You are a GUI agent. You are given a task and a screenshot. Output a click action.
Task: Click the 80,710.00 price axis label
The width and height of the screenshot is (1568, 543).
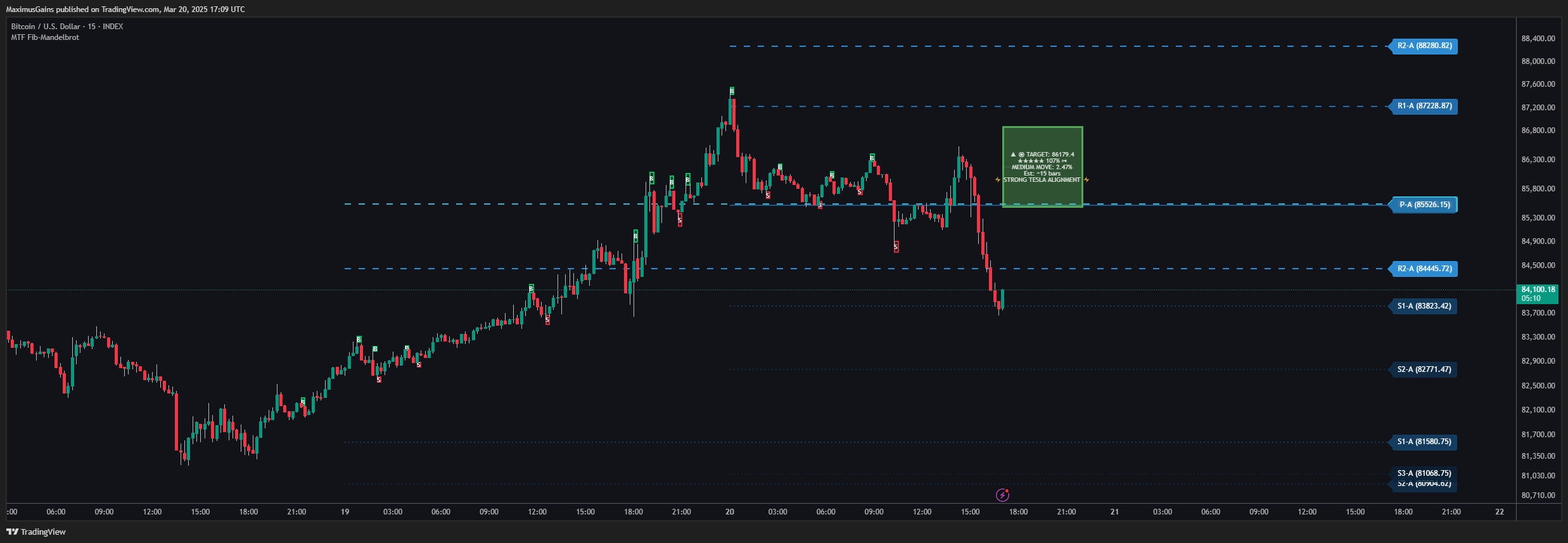tap(1538, 495)
